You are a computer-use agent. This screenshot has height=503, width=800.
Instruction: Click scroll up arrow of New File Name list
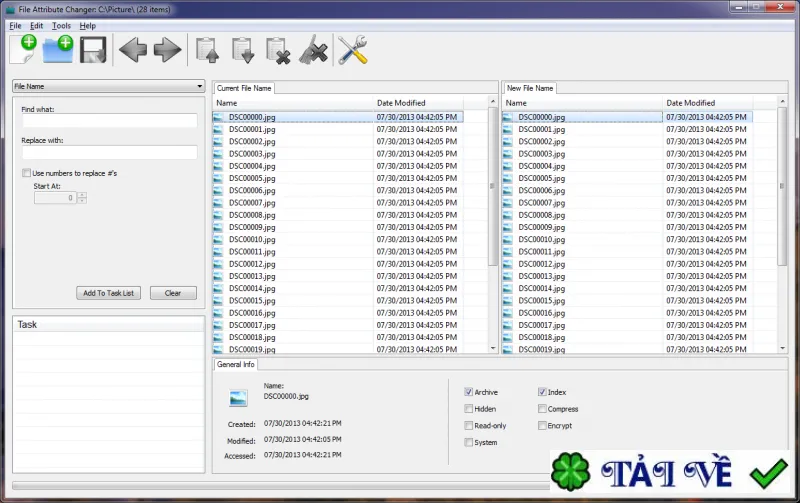[782, 102]
